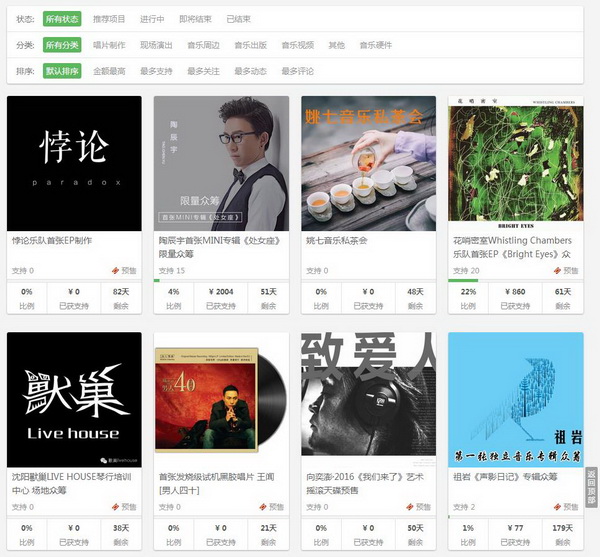Click ¥ 860 funded amount

click(x=515, y=292)
